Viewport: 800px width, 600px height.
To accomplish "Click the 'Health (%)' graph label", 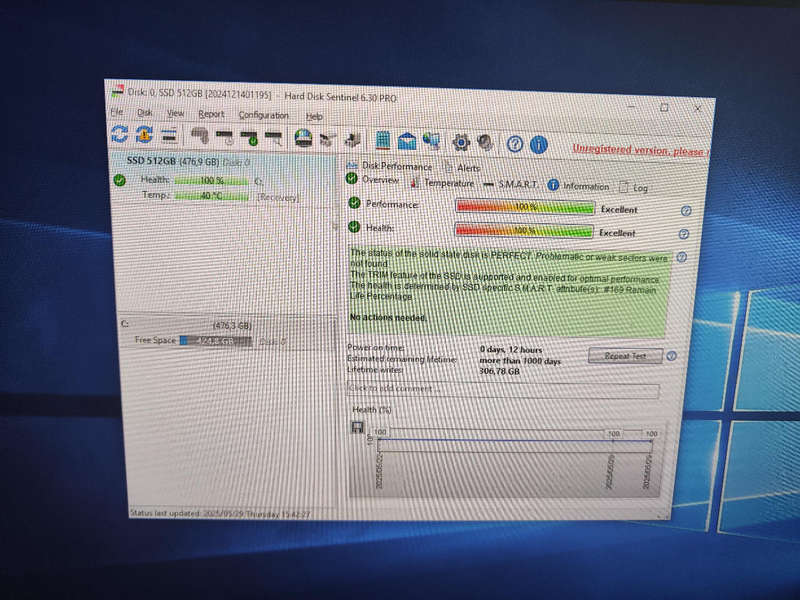I will [372, 410].
